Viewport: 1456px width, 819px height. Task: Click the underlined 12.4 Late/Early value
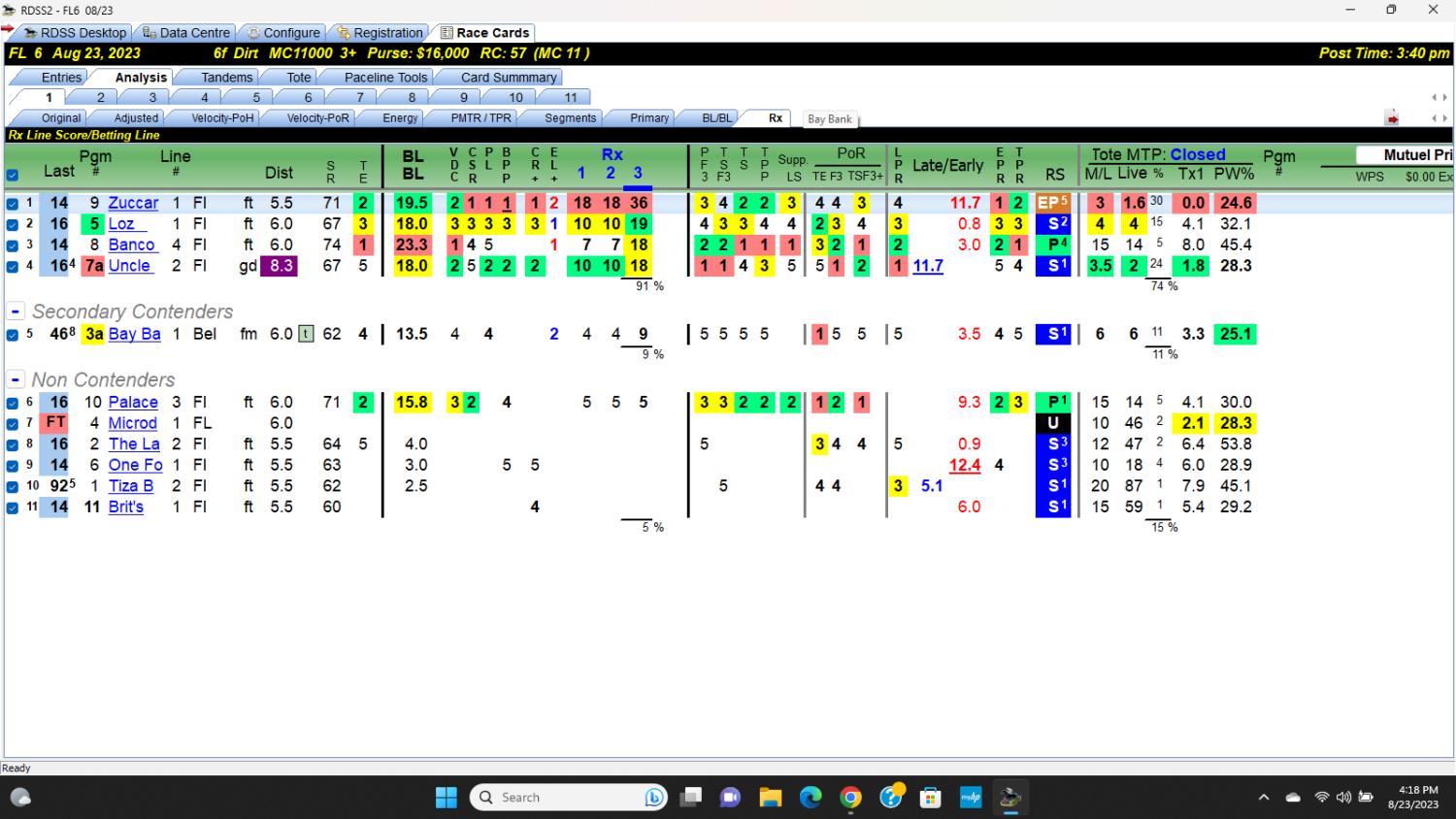click(965, 465)
